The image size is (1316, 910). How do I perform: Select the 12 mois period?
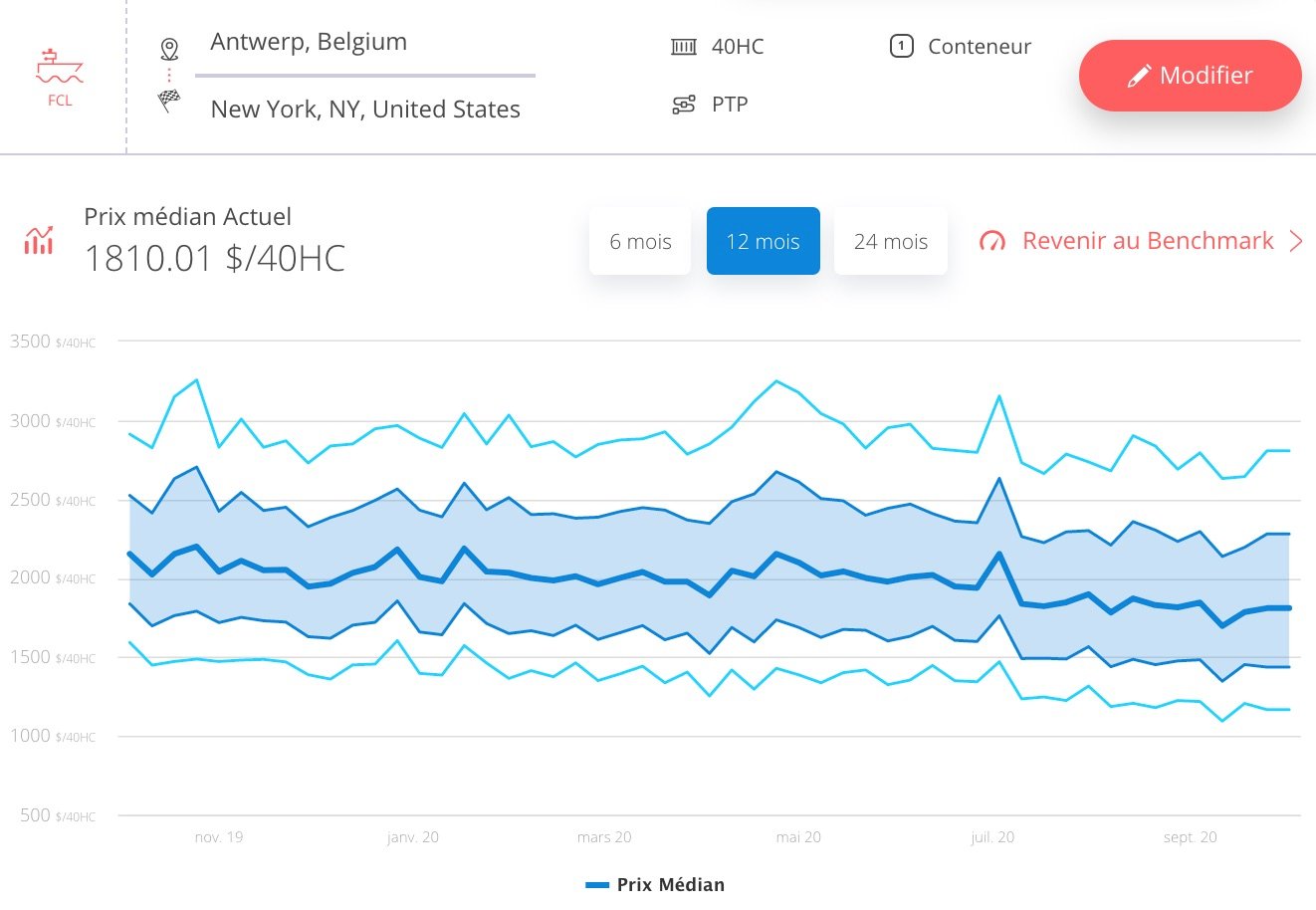(x=764, y=241)
